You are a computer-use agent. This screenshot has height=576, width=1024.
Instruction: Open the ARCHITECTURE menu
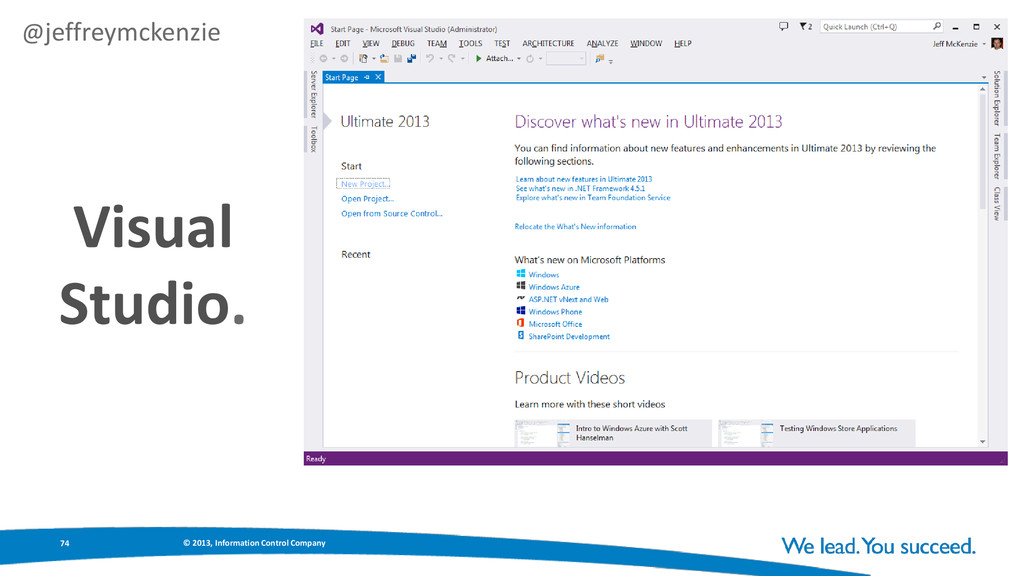pos(548,44)
